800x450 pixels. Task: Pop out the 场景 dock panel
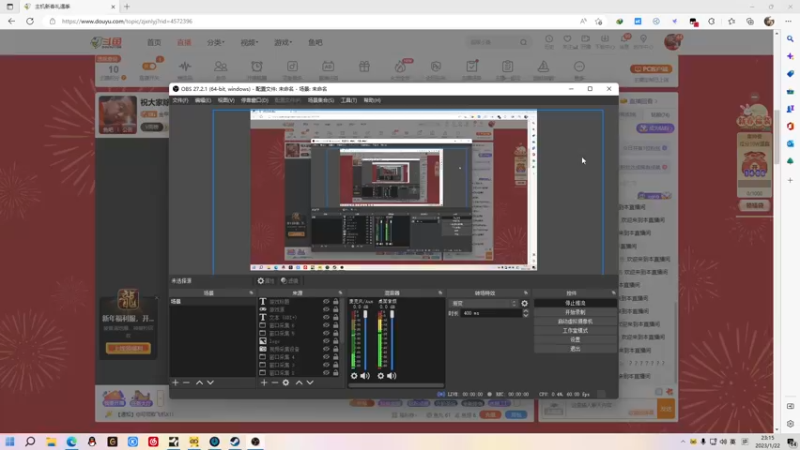(x=251, y=293)
